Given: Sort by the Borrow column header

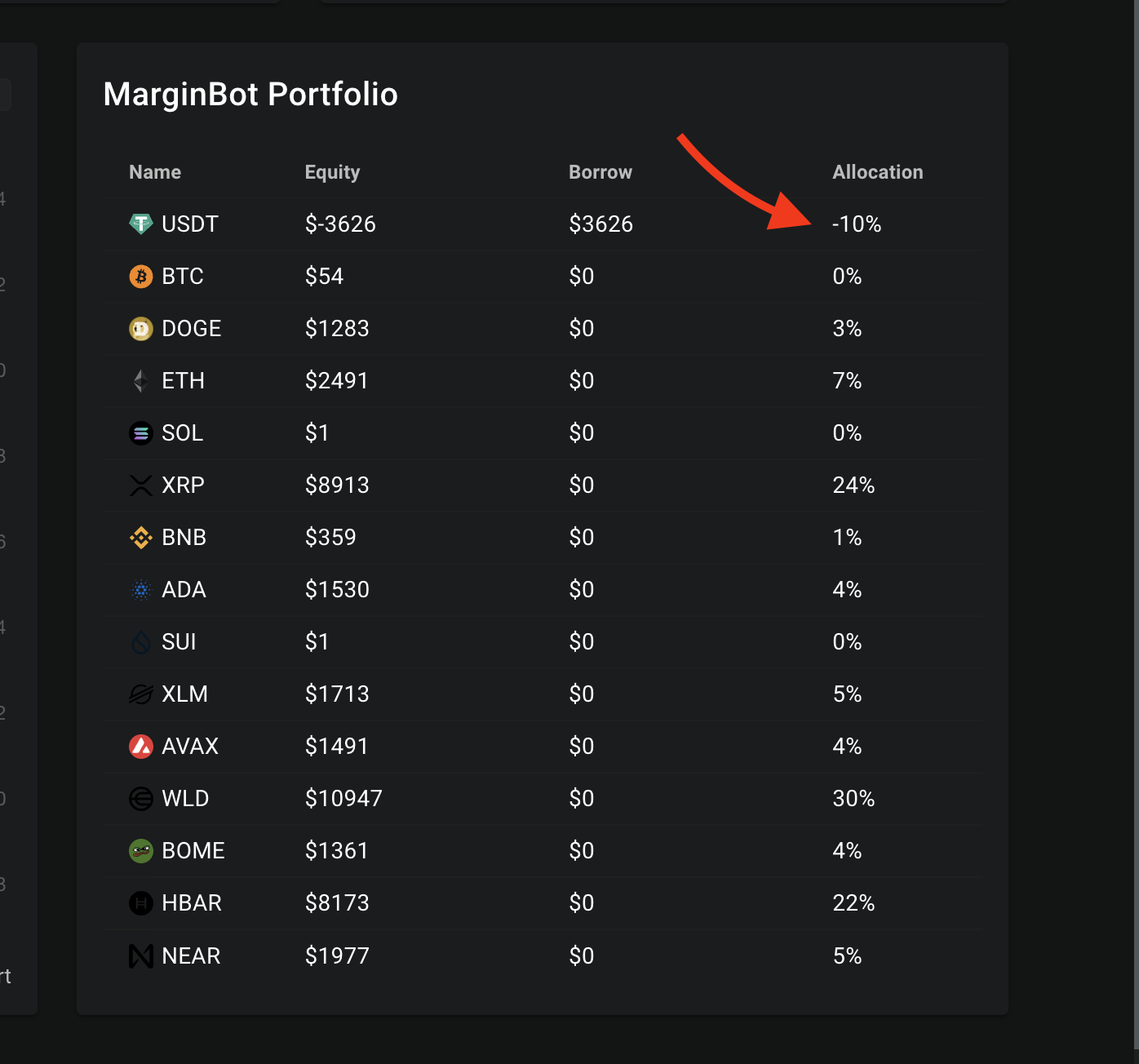Looking at the screenshot, I should [601, 172].
